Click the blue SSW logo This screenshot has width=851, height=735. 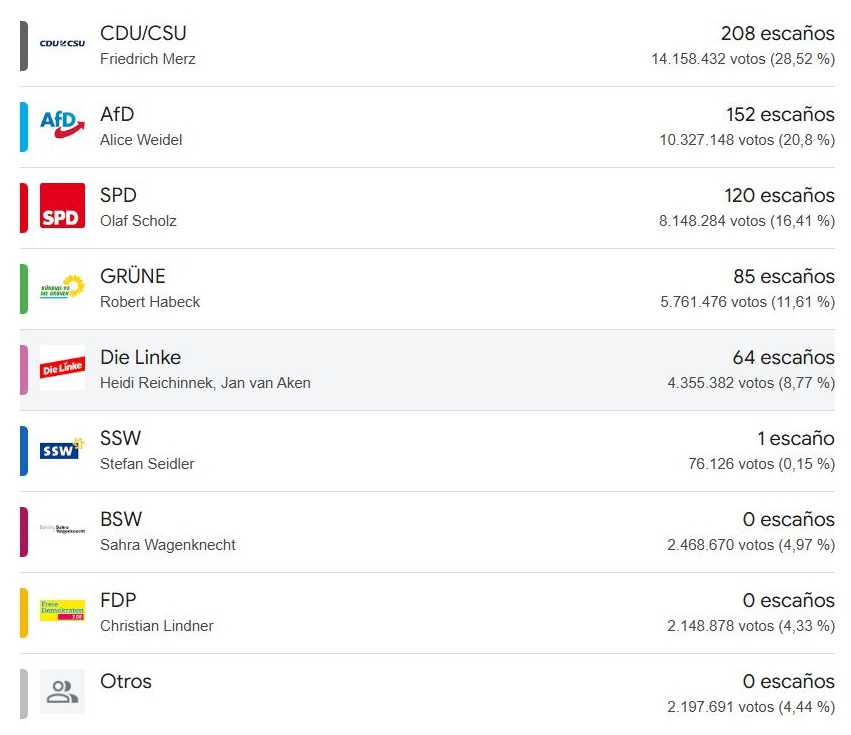(x=62, y=449)
